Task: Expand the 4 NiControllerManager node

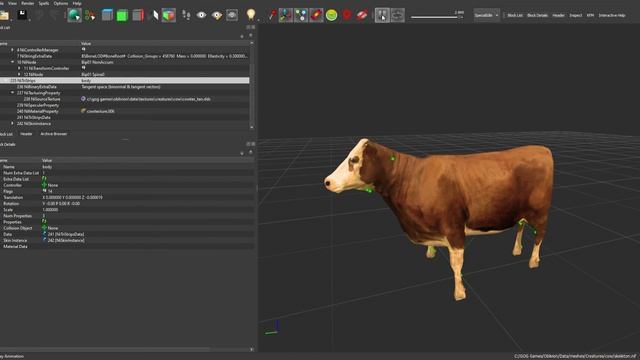Action: click(x=12, y=50)
